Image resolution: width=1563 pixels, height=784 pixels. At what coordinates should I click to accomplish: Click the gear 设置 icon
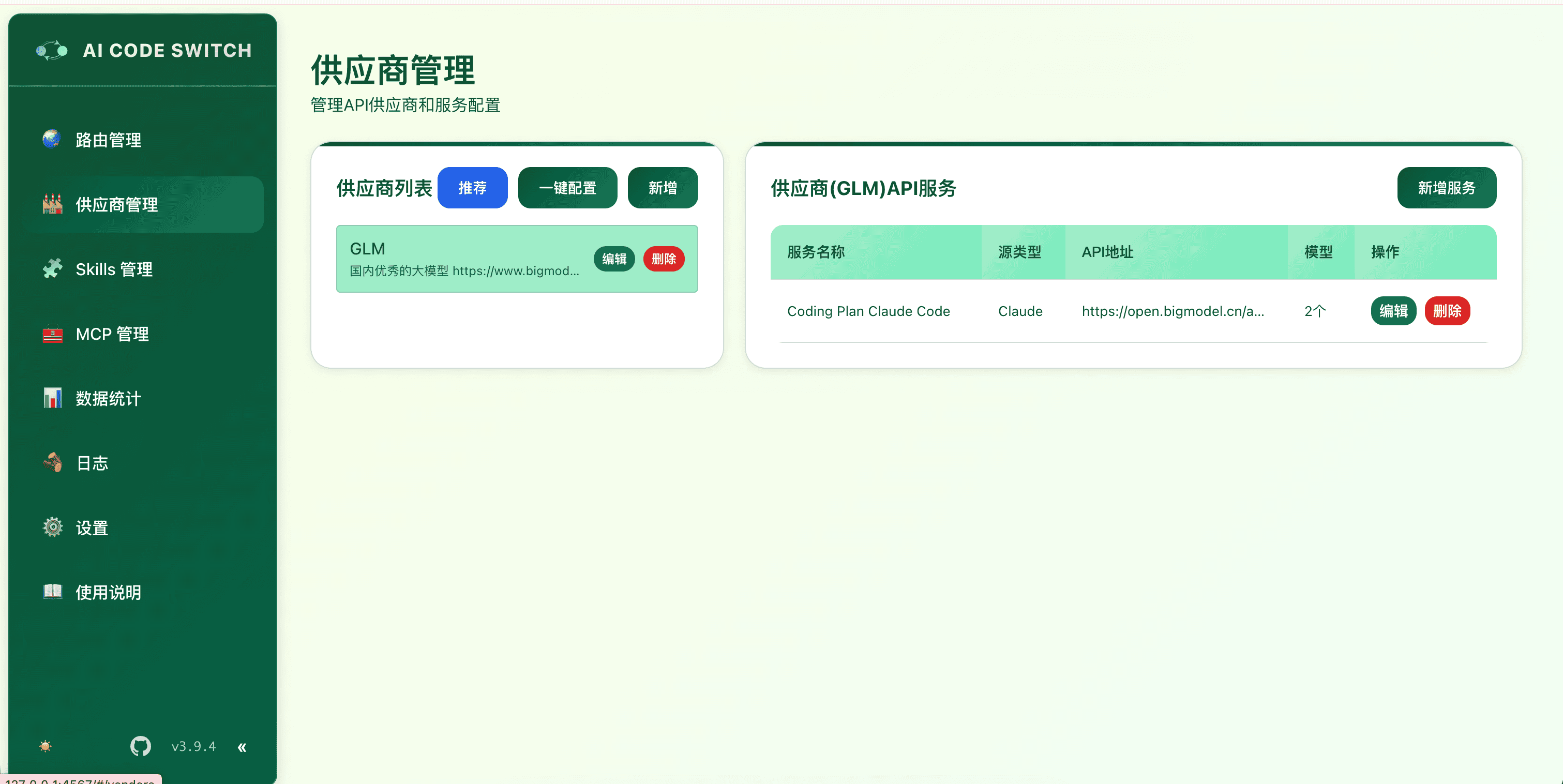[x=52, y=527]
